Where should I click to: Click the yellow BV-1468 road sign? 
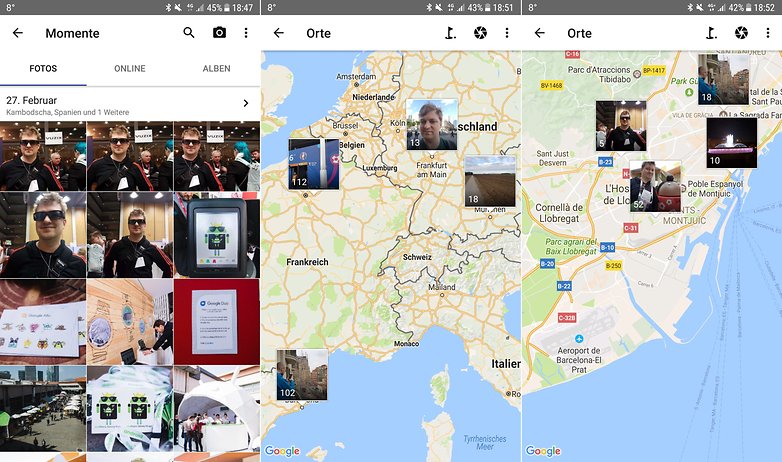551,85
